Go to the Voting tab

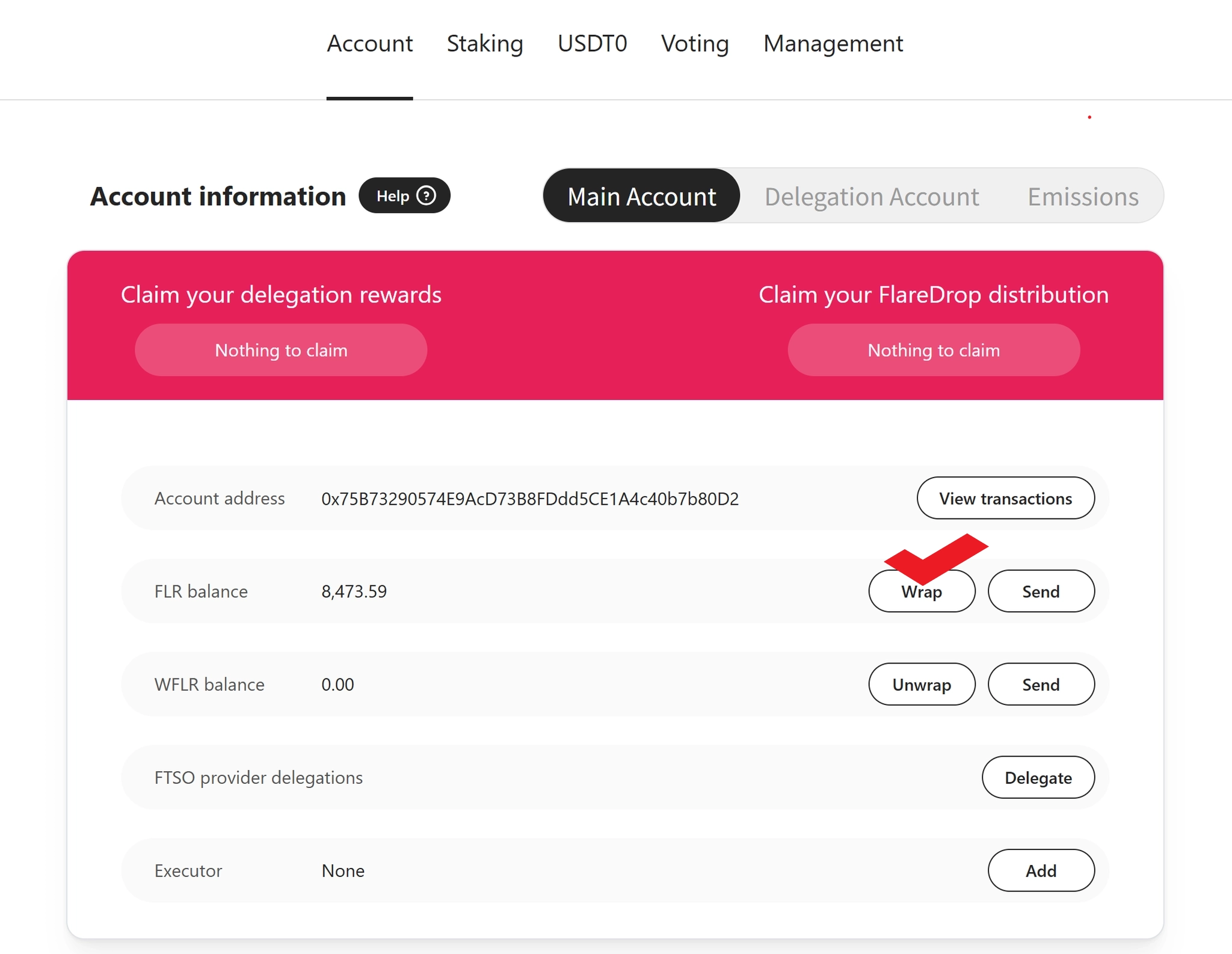[x=694, y=44]
